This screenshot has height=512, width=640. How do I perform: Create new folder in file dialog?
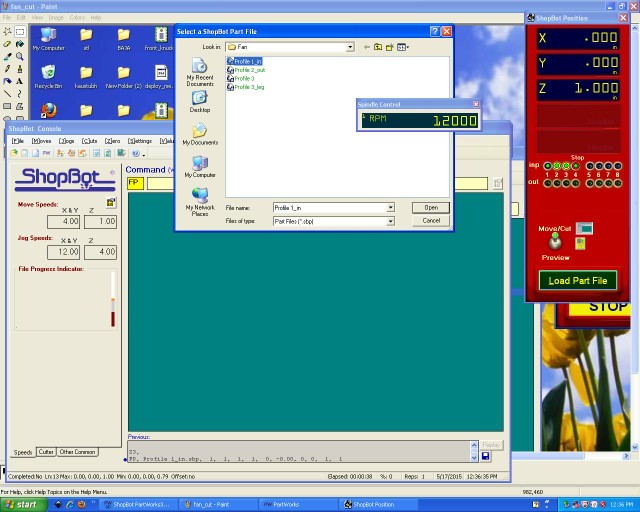point(389,47)
